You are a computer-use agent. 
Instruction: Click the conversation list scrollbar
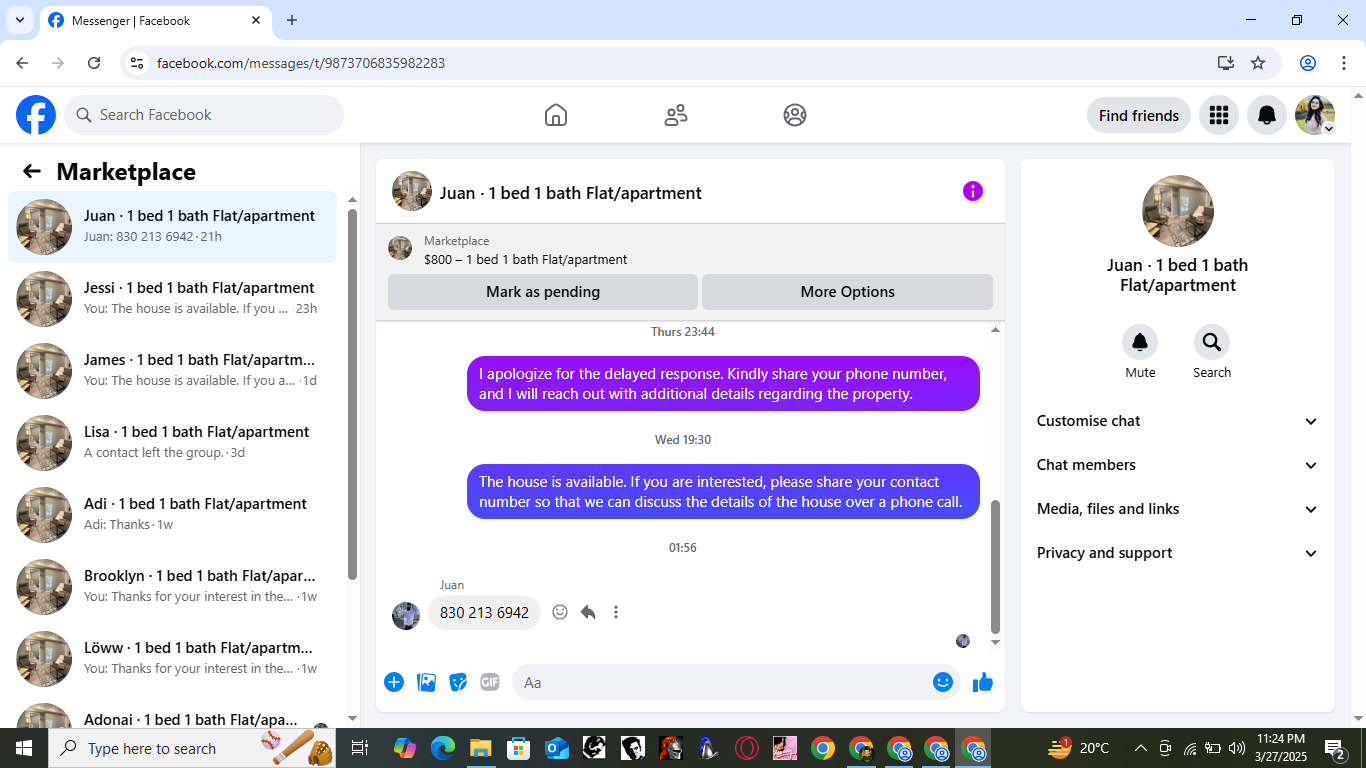point(352,394)
